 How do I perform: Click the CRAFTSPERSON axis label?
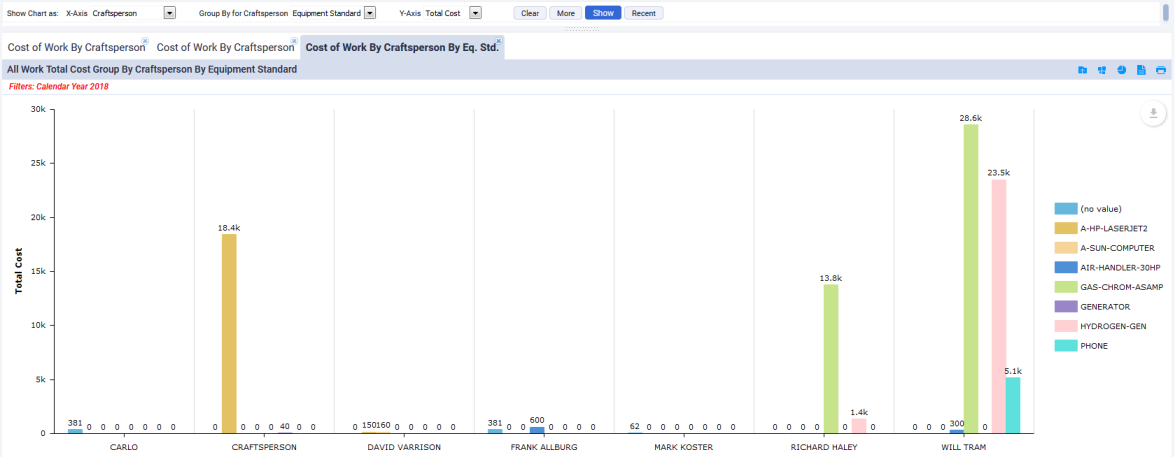click(264, 448)
